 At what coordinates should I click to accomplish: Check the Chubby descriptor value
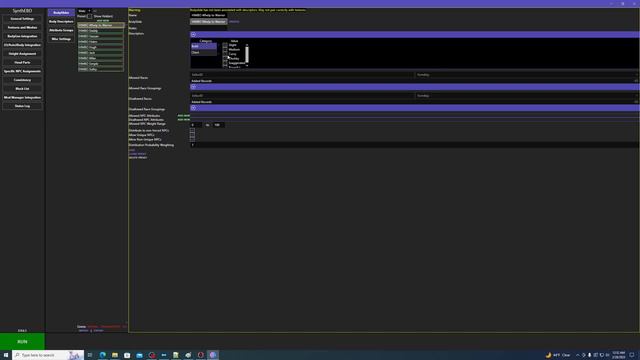pos(225,58)
